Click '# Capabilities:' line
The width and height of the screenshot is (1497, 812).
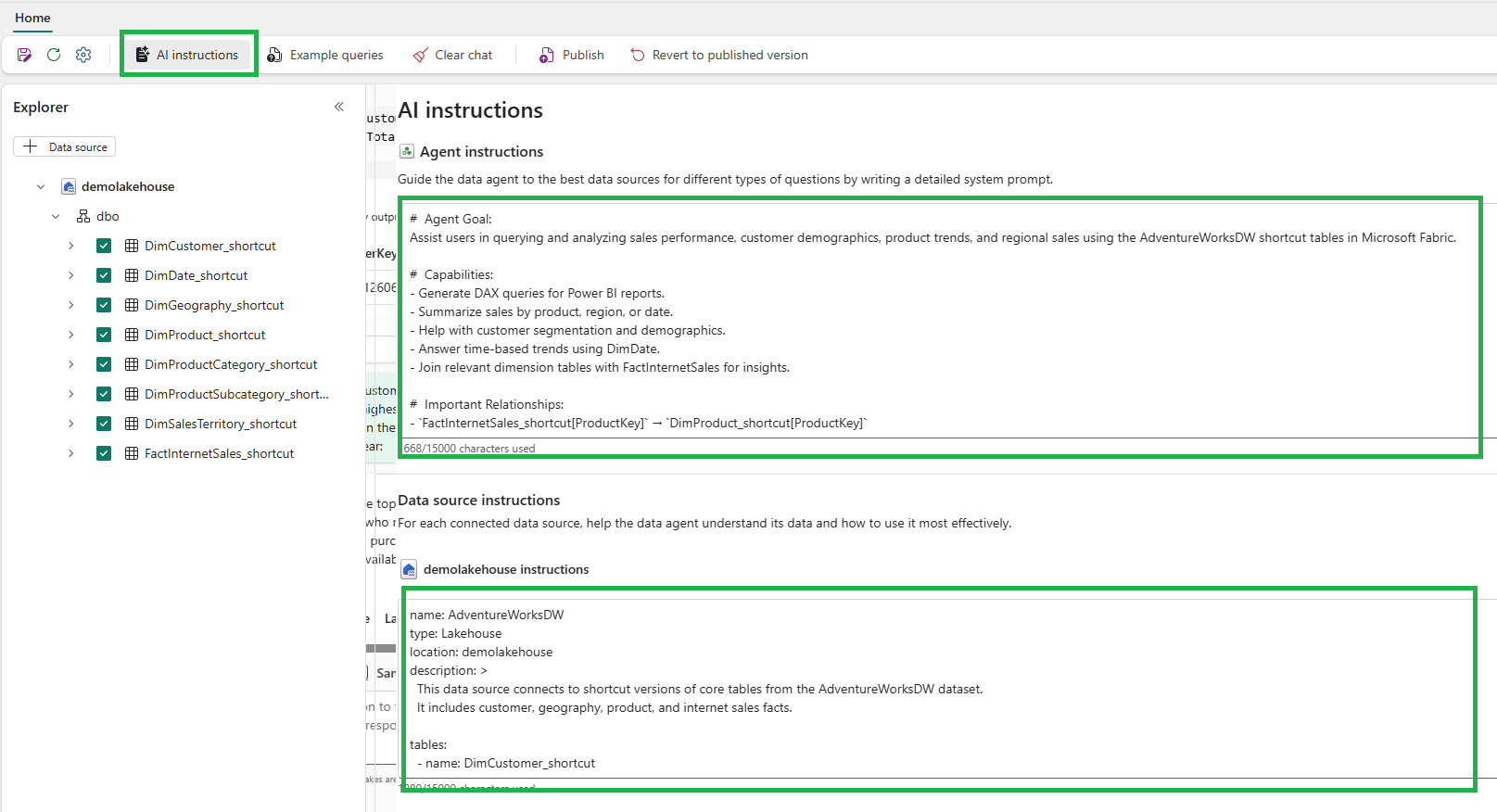[451, 274]
